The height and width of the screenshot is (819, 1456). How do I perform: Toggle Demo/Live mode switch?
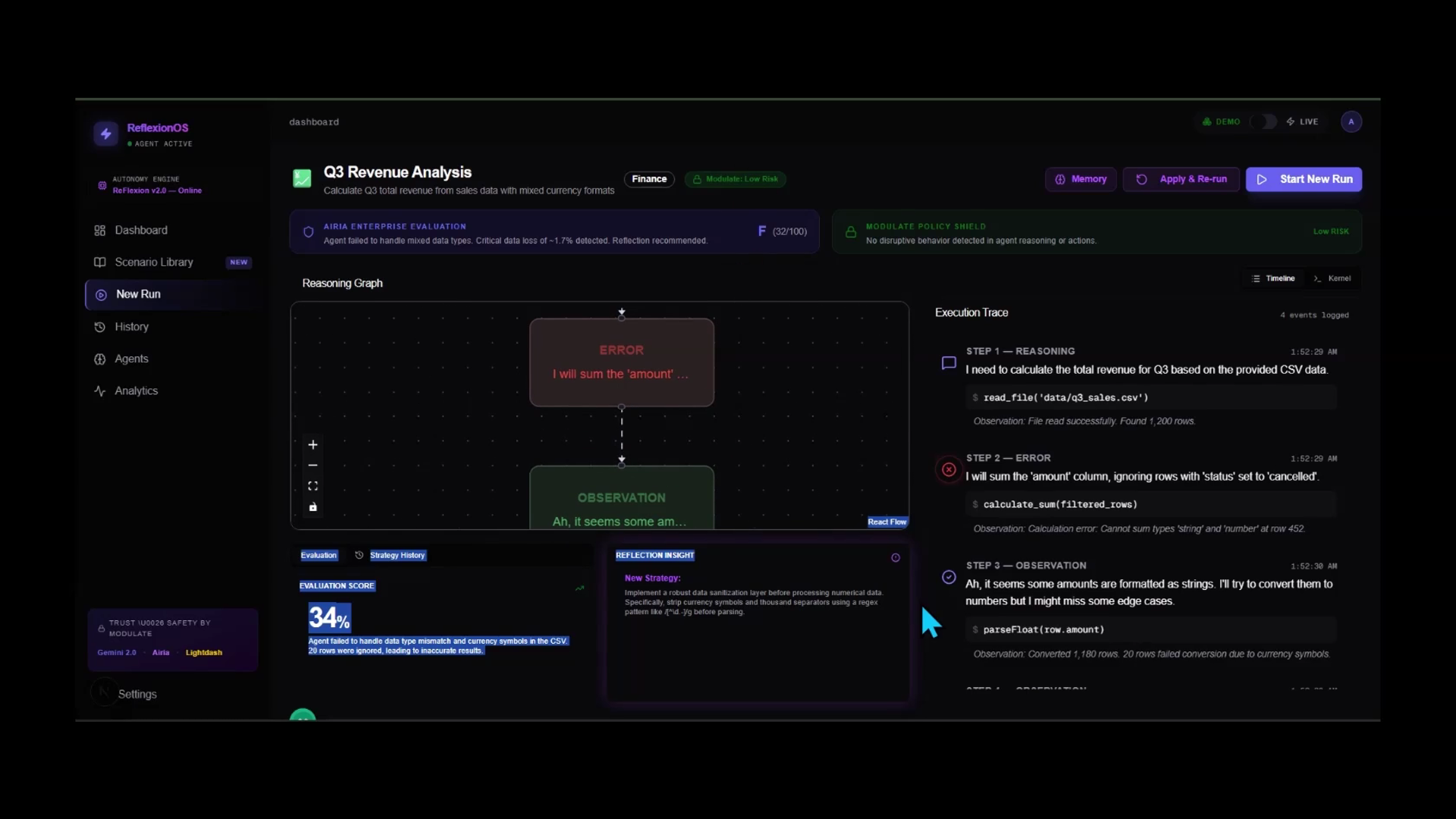coord(1263,122)
